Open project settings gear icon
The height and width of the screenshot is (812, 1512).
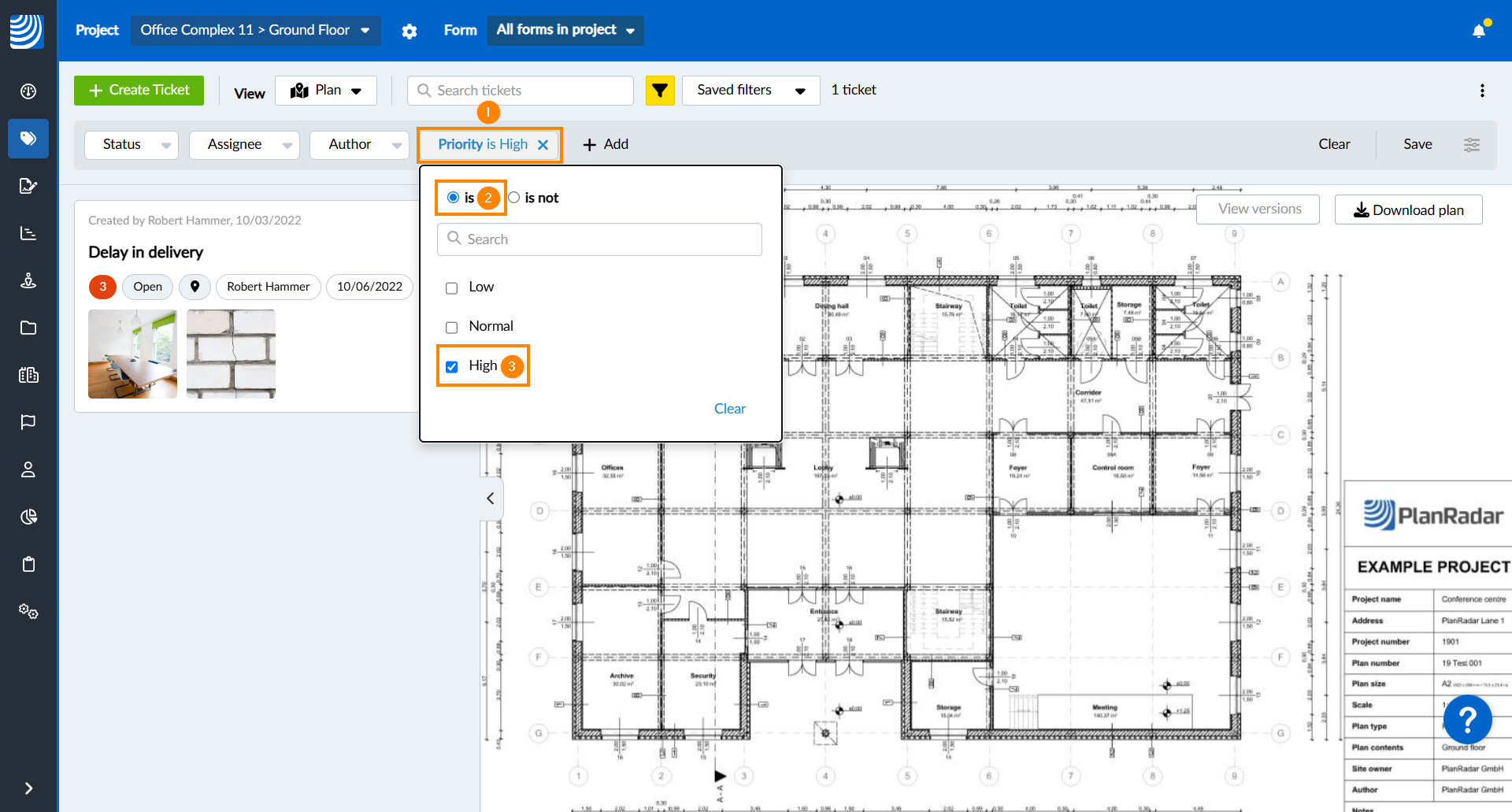tap(409, 32)
